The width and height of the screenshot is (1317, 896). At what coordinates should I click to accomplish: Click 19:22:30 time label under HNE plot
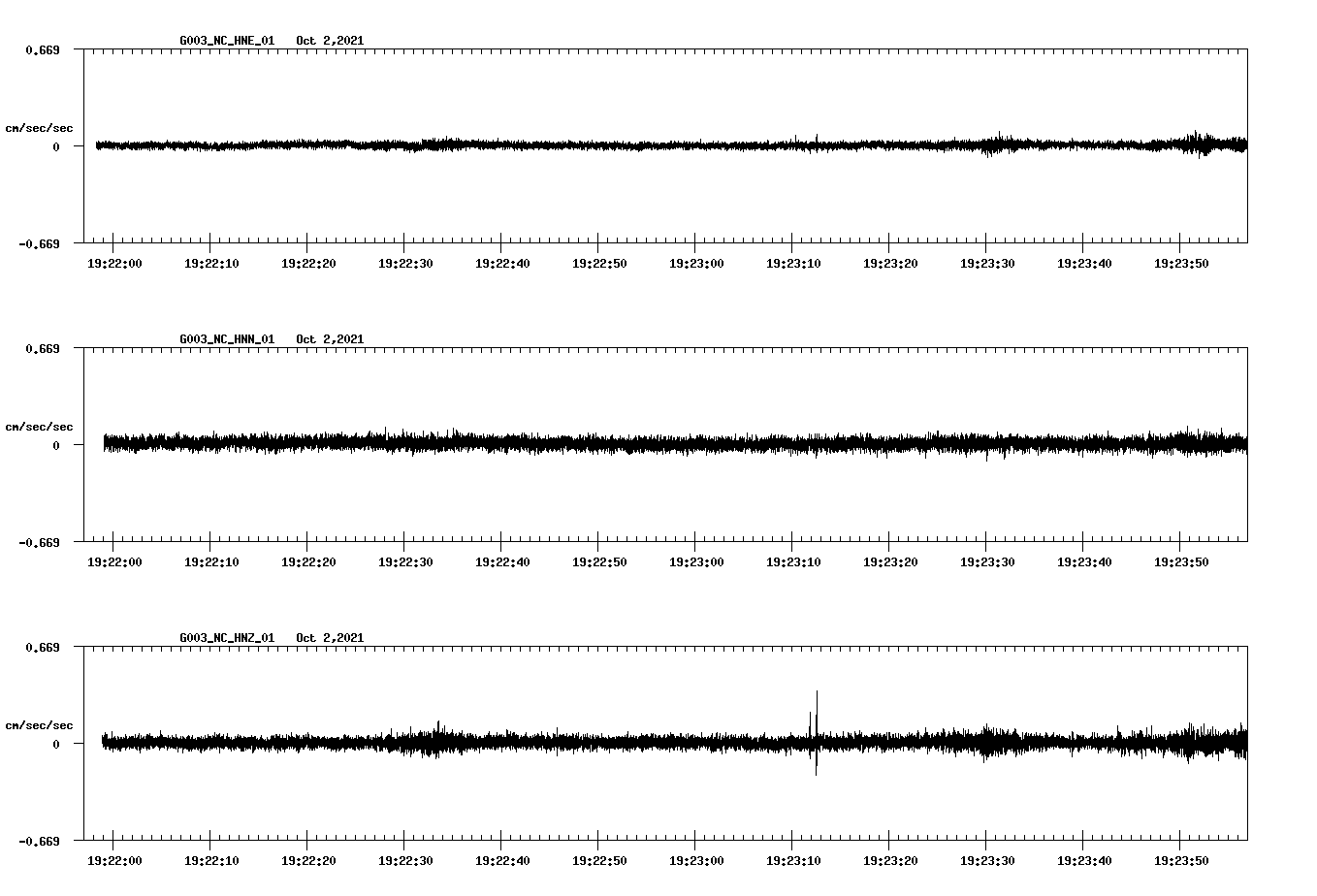[x=405, y=263]
